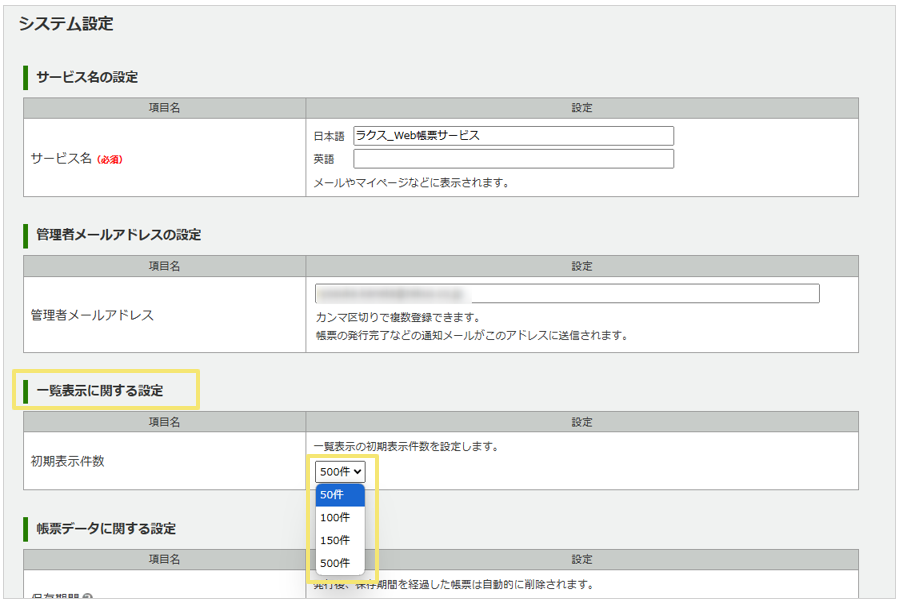Click the サービス名 (必須) row label
Viewport: 903px width, 604px height.
pyautogui.click(x=77, y=158)
